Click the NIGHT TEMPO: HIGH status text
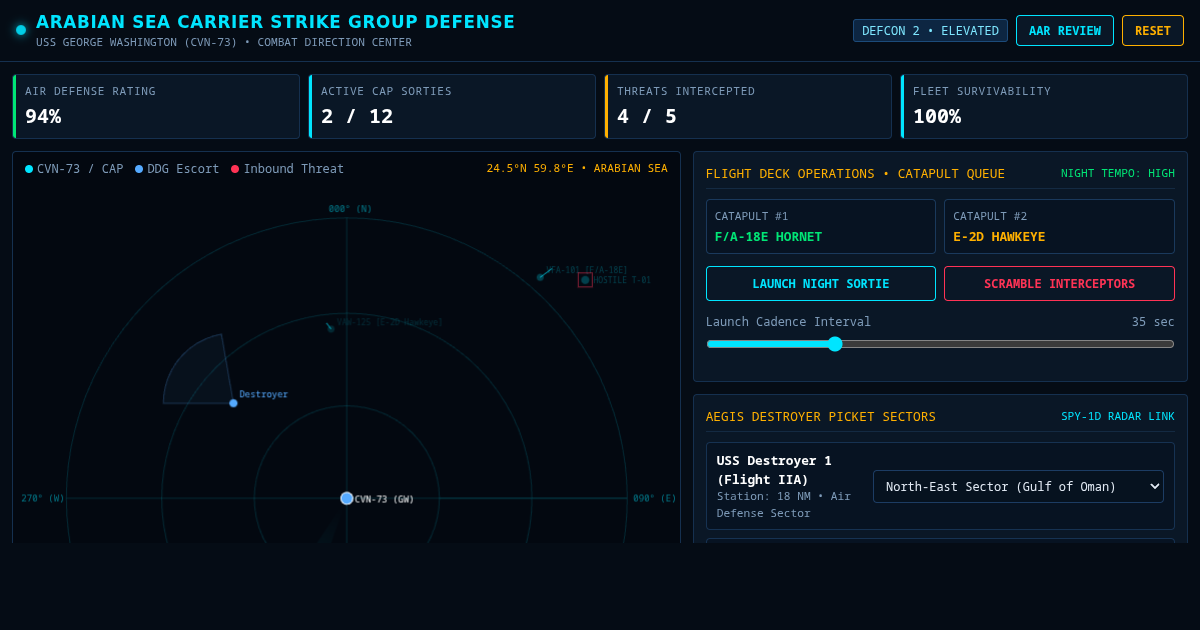Viewport: 1200px width, 630px height. [1118, 173]
